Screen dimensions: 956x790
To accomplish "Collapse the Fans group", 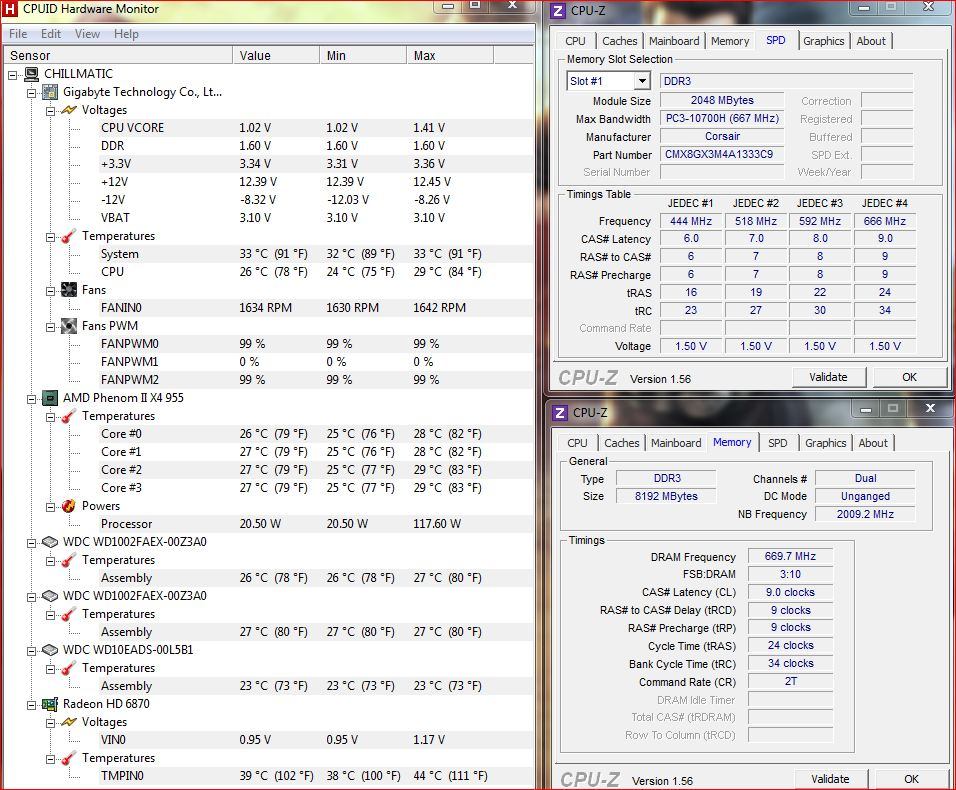I will coord(51,291).
